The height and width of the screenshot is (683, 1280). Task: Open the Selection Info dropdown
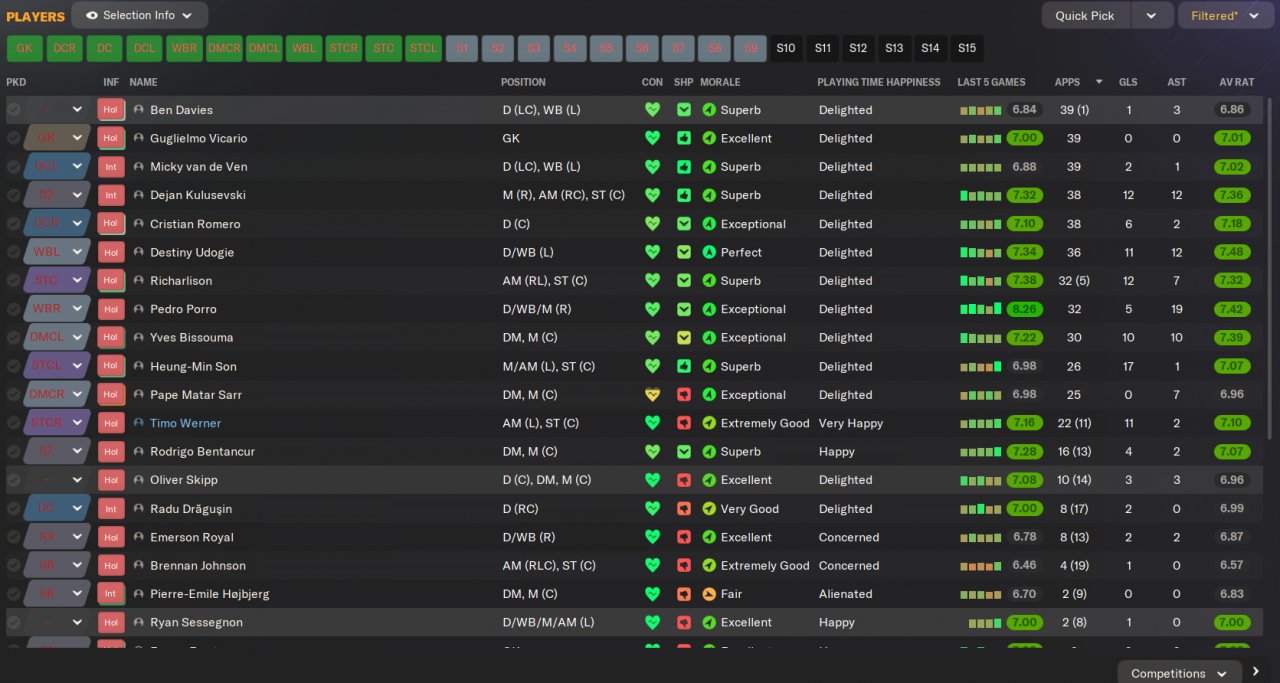(140, 15)
